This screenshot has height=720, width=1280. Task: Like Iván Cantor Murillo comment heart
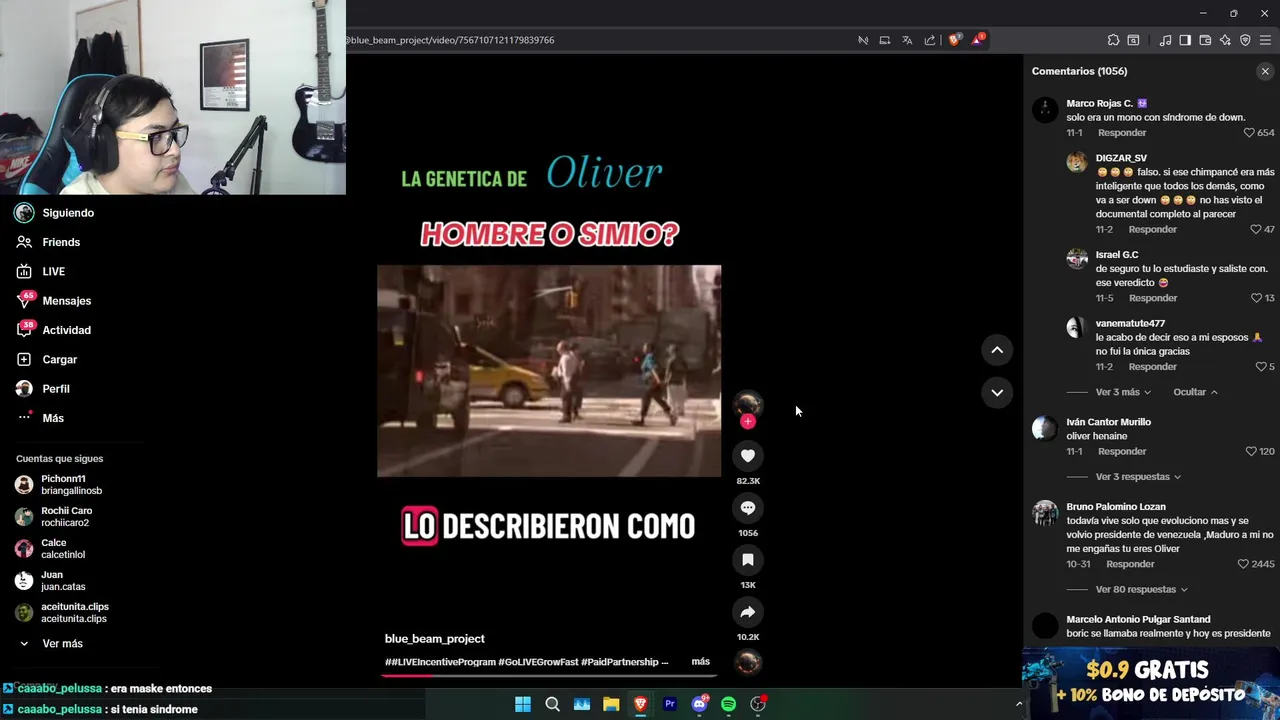coord(1250,452)
